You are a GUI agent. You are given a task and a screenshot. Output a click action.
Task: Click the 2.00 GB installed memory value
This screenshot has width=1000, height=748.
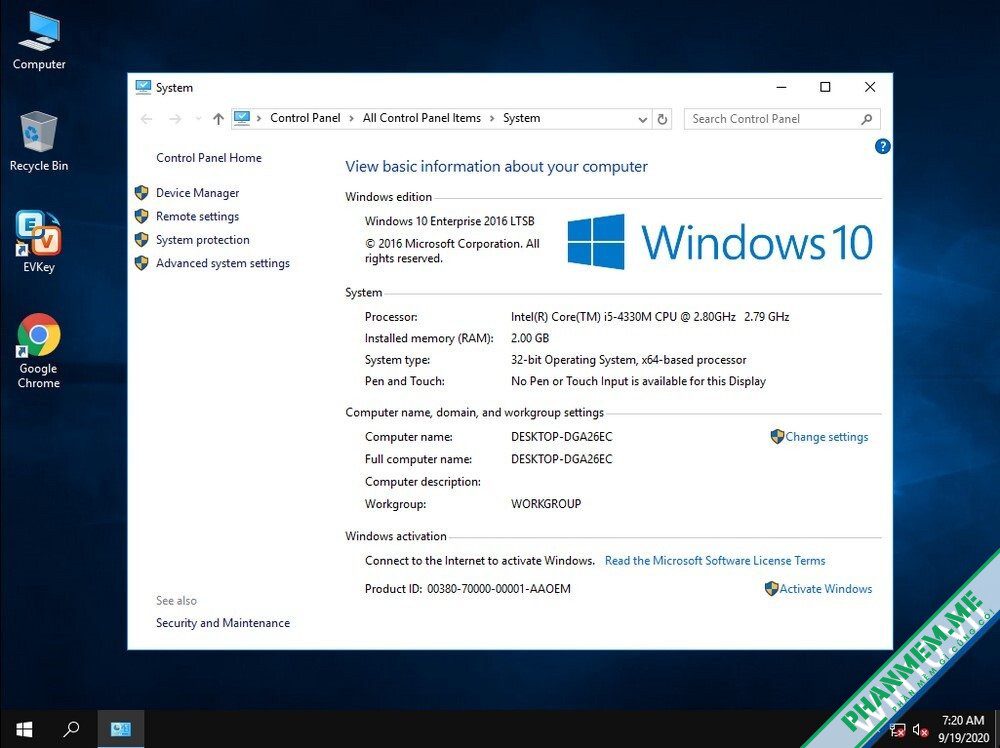[x=530, y=338]
